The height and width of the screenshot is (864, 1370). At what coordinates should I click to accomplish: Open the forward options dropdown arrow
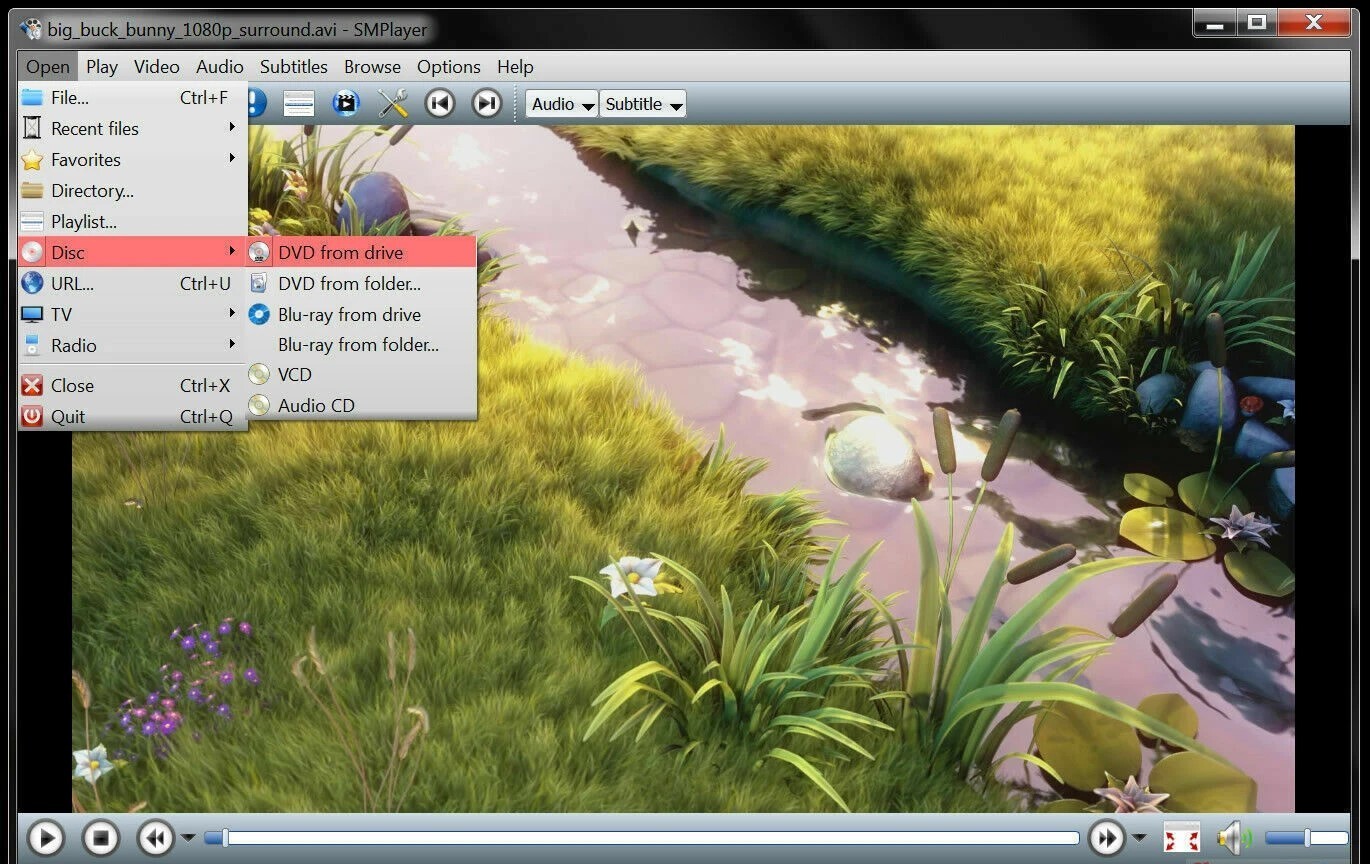point(1138,838)
